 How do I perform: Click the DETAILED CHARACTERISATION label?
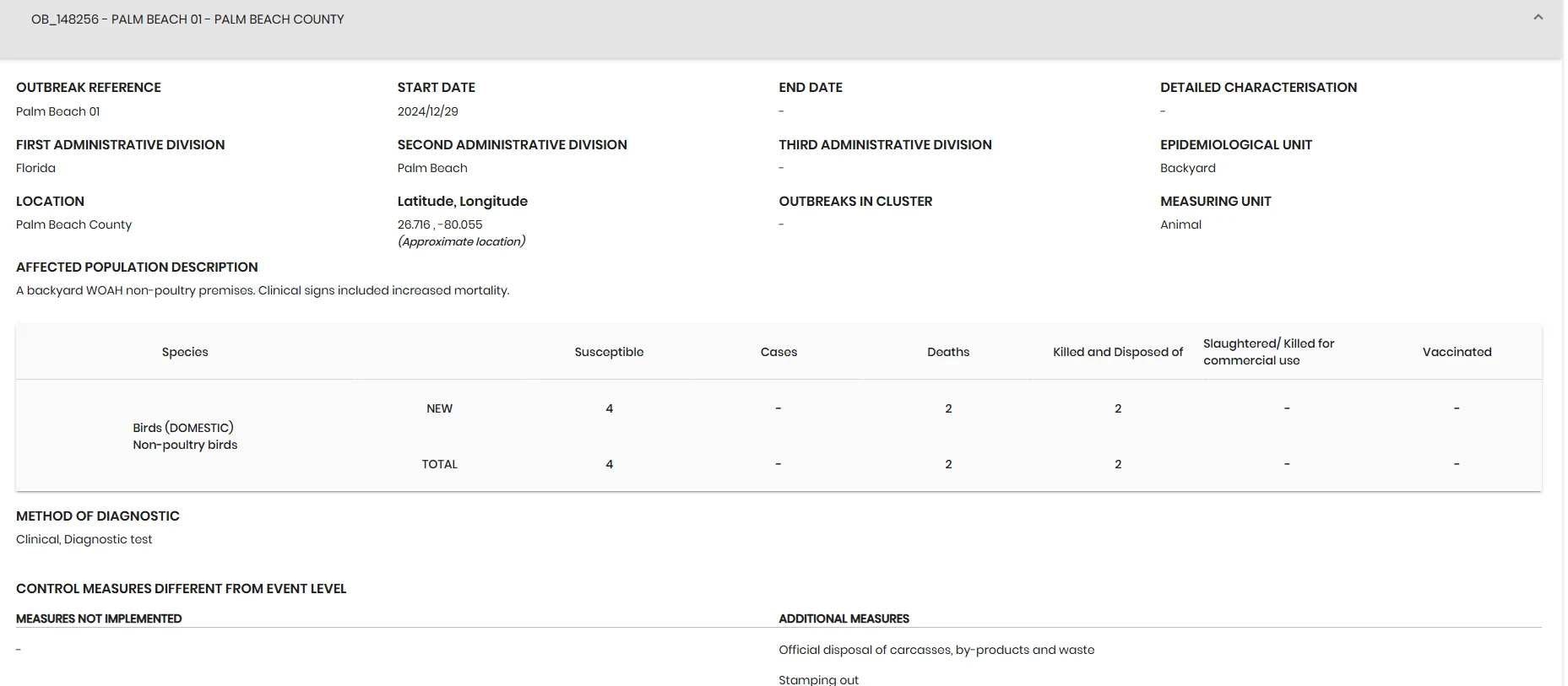tap(1258, 87)
